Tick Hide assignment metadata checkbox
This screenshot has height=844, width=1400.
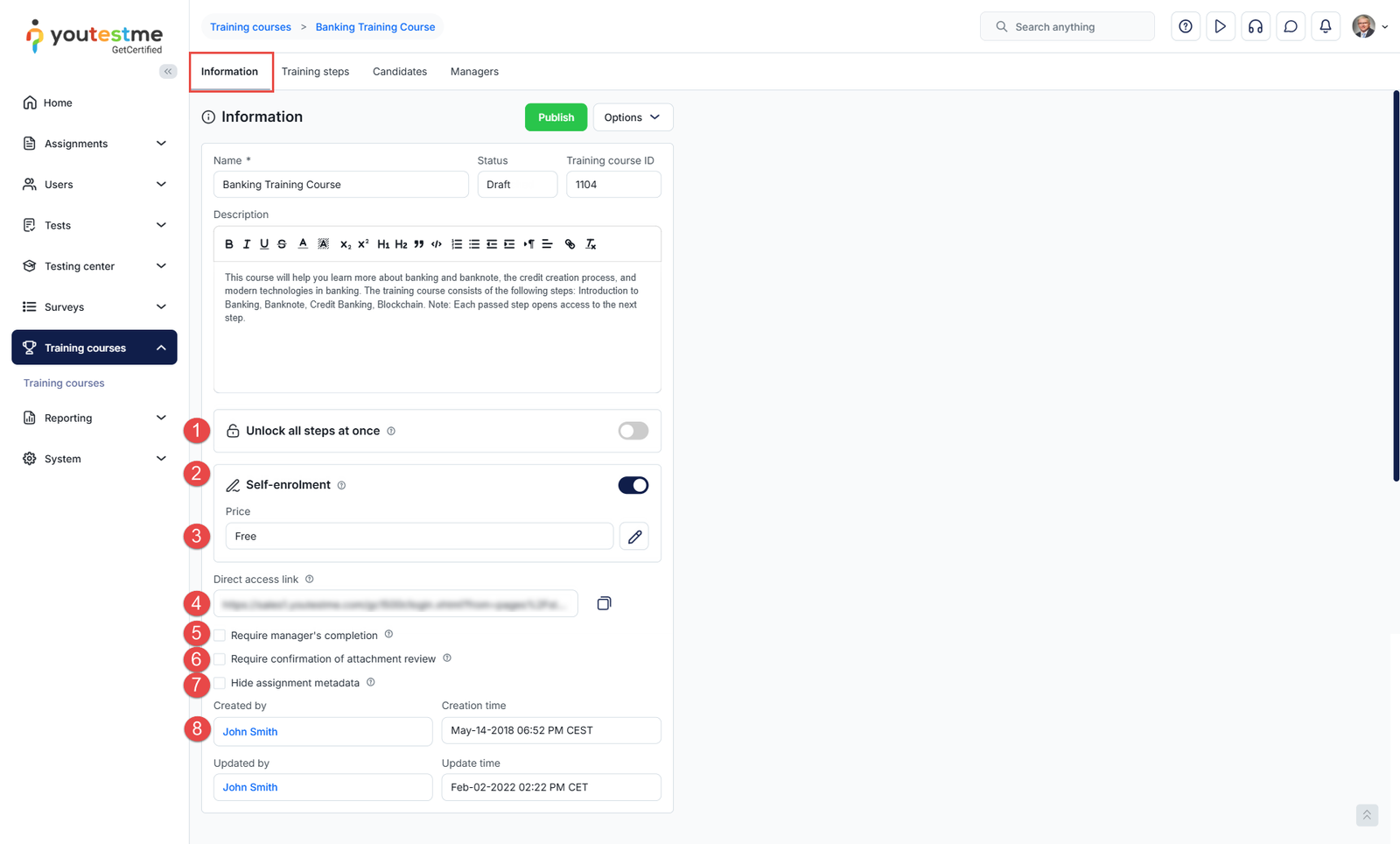(x=220, y=683)
